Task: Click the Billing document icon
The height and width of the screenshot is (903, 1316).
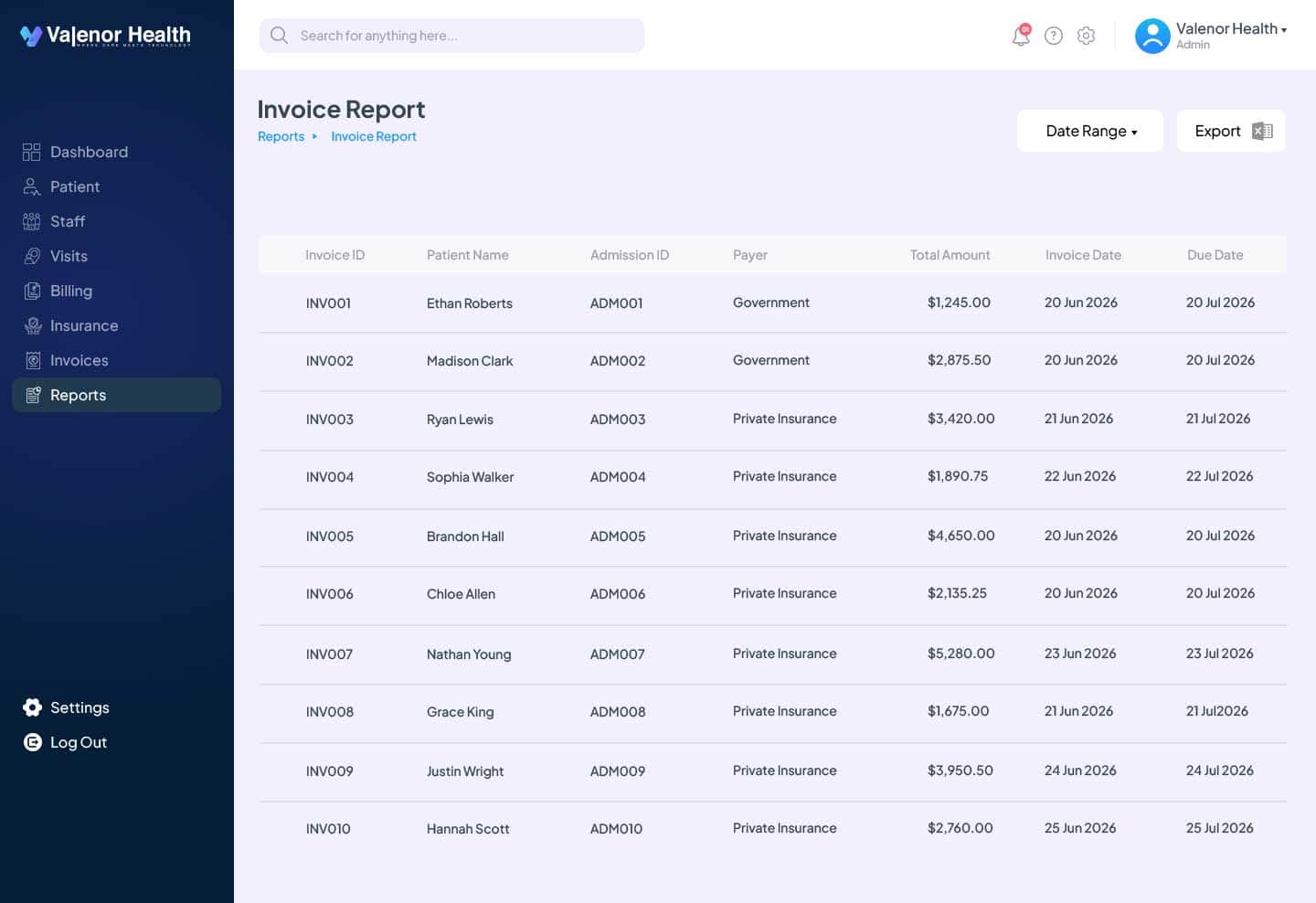Action: coord(32,291)
